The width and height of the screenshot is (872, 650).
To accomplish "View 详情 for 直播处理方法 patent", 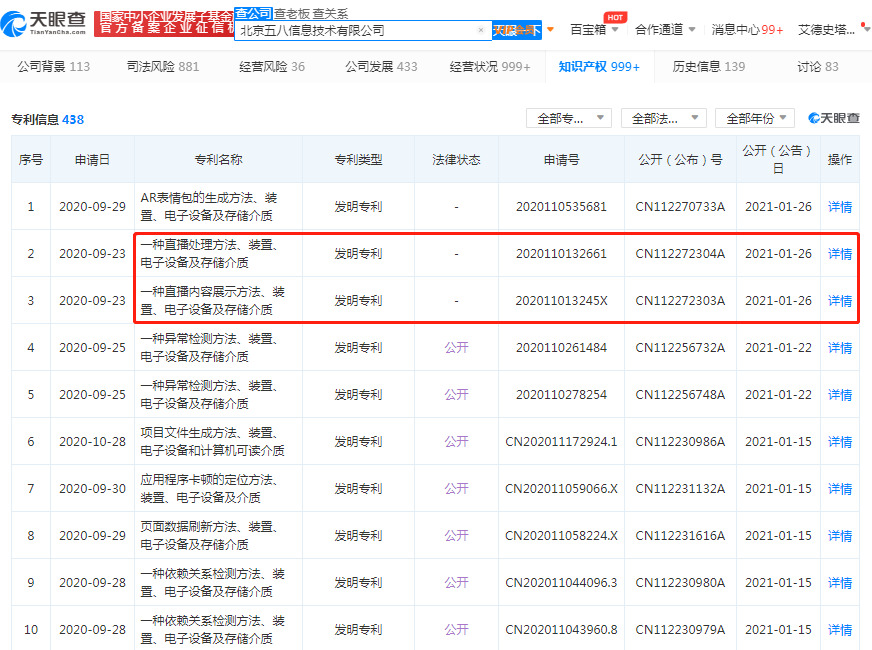I will pos(840,254).
